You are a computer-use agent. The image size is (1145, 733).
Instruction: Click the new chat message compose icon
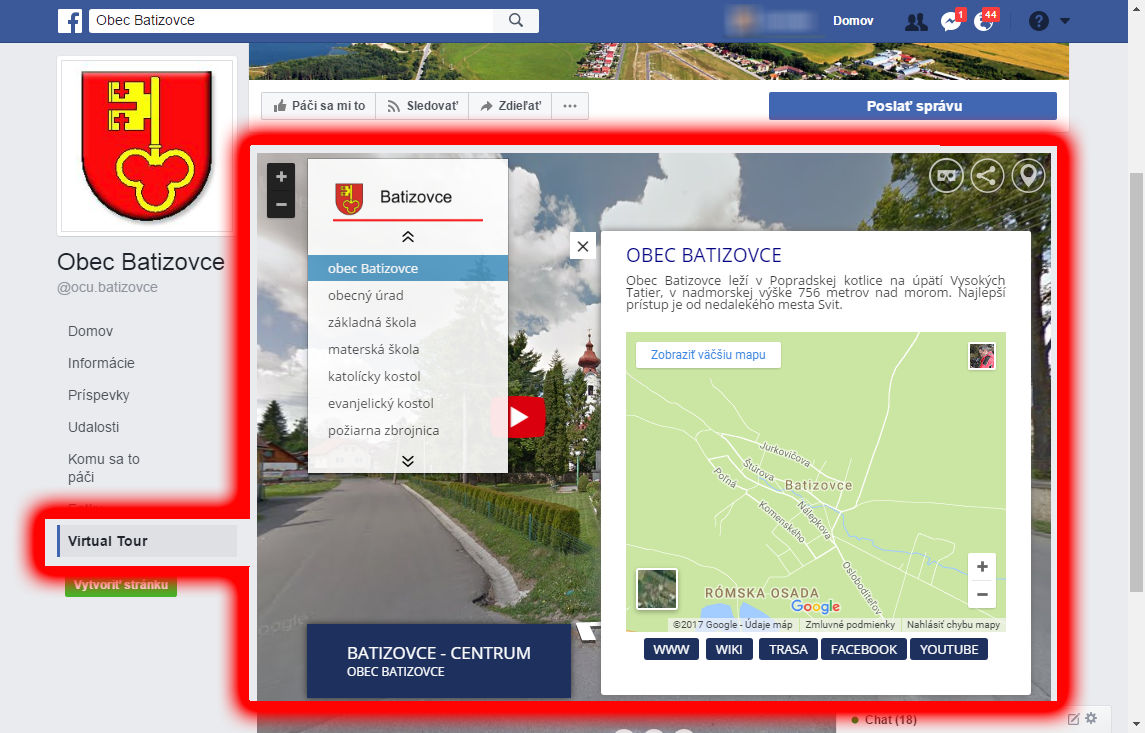tap(1073, 719)
